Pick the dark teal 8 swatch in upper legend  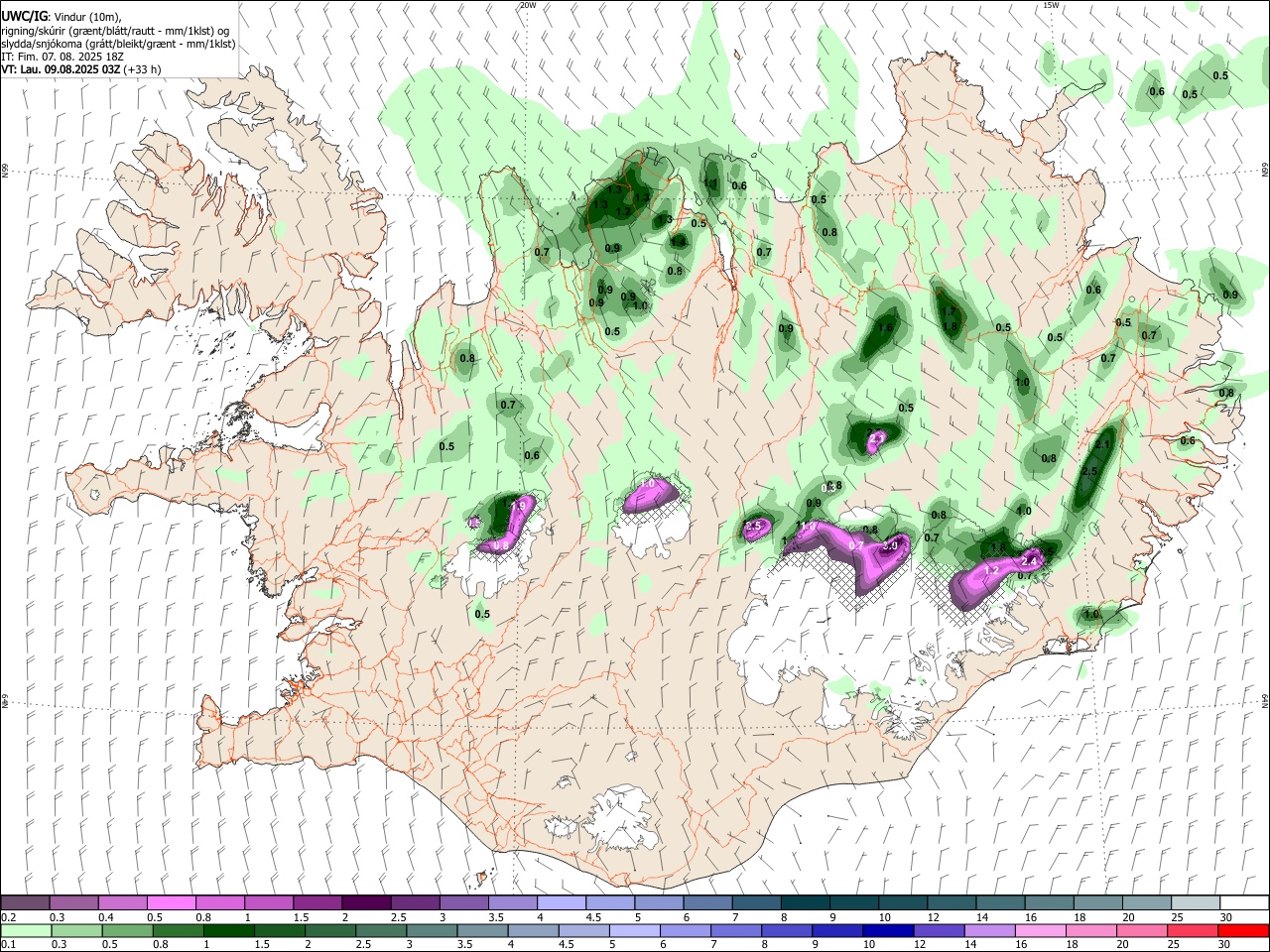806,902
